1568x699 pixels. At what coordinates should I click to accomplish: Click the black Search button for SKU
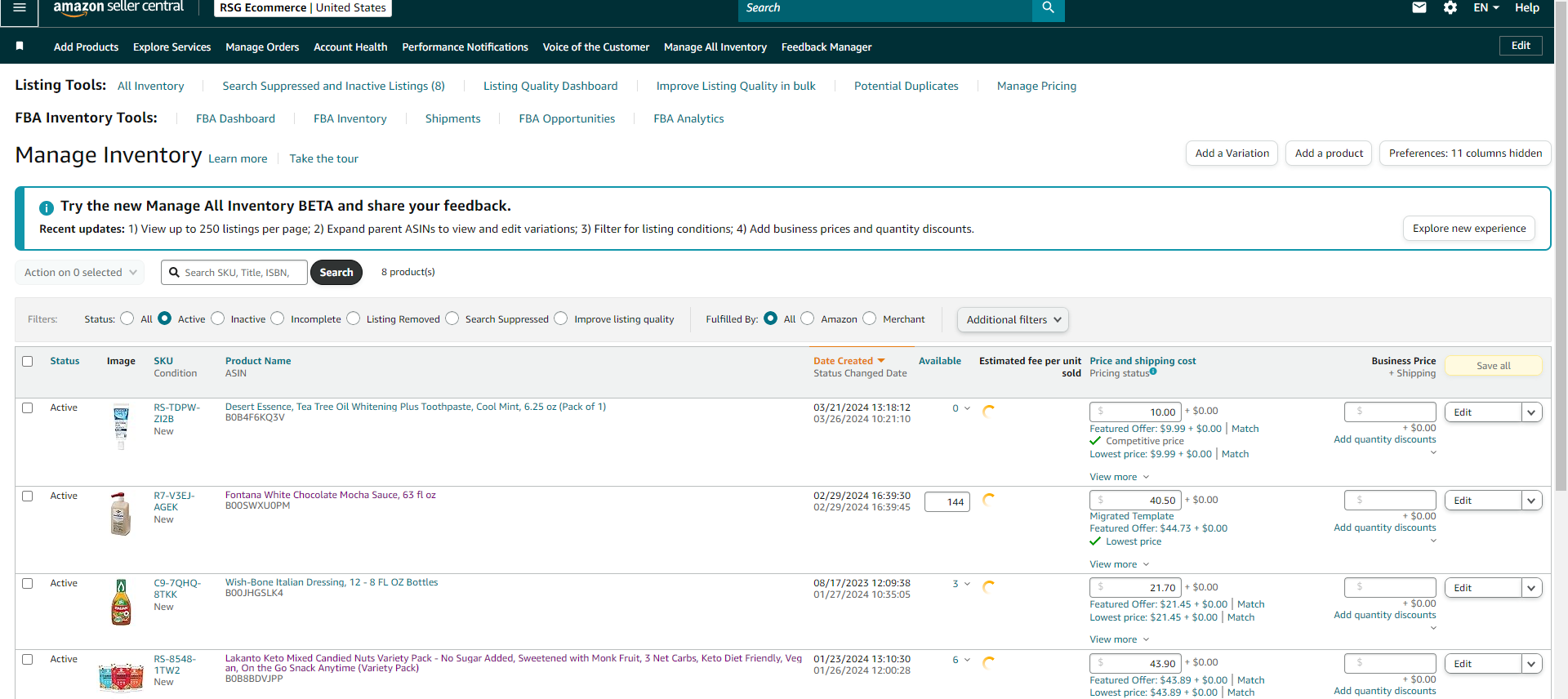pos(336,273)
